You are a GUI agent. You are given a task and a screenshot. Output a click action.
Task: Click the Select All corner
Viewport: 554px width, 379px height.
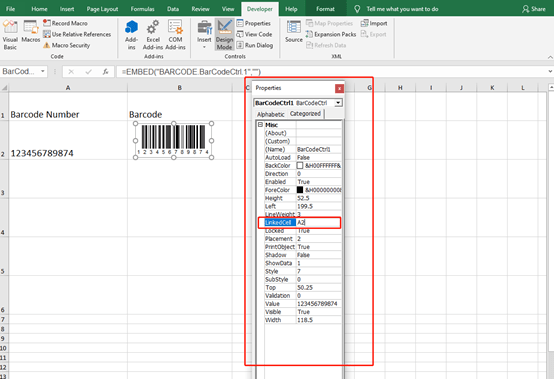click(4, 87)
